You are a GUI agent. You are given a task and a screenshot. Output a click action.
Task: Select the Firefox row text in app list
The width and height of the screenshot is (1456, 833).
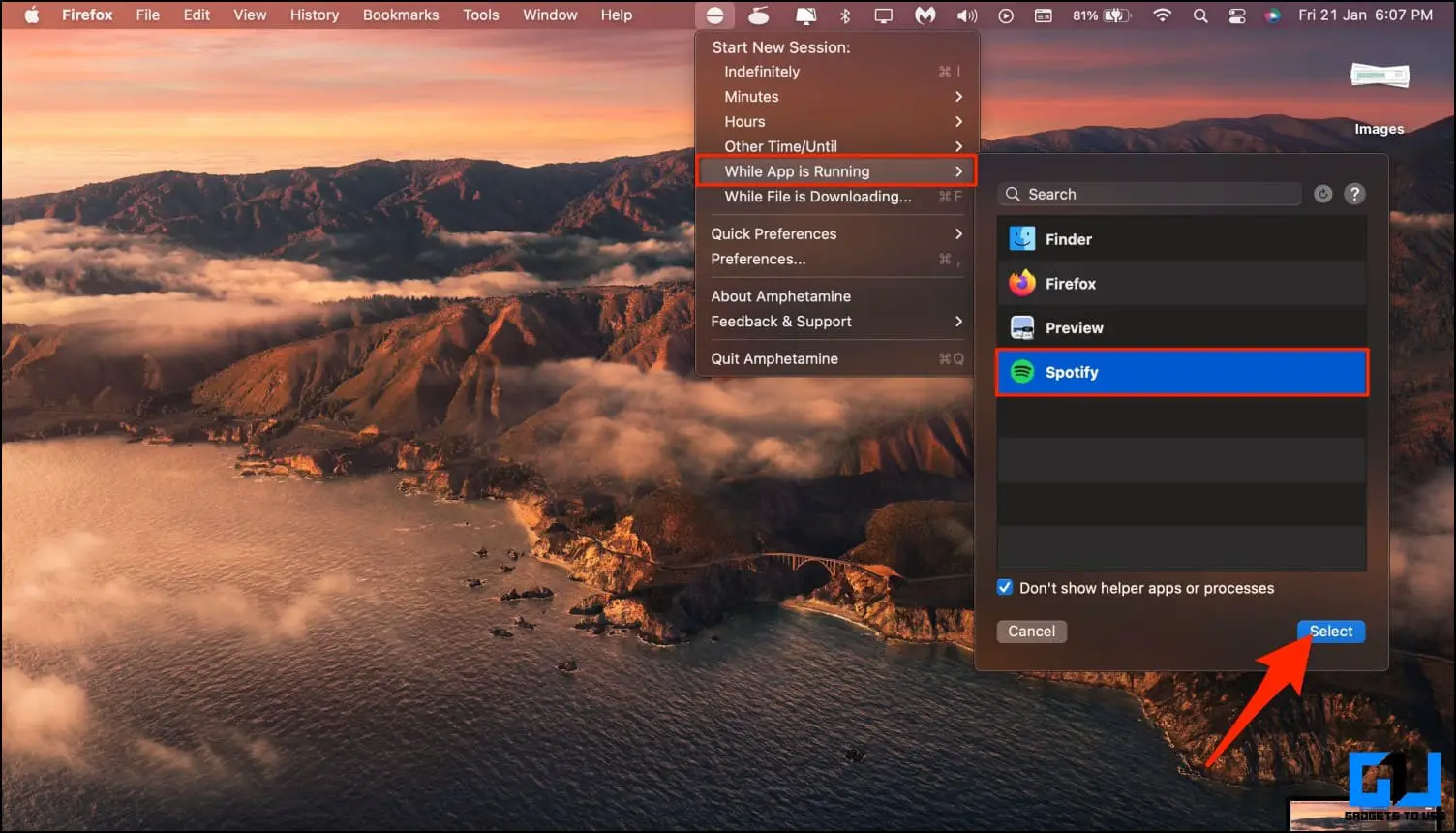(x=1071, y=284)
